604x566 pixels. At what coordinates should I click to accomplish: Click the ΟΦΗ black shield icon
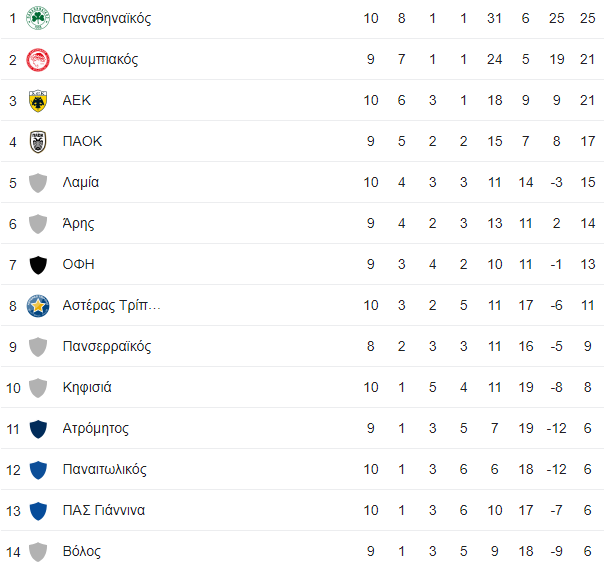(x=38, y=265)
